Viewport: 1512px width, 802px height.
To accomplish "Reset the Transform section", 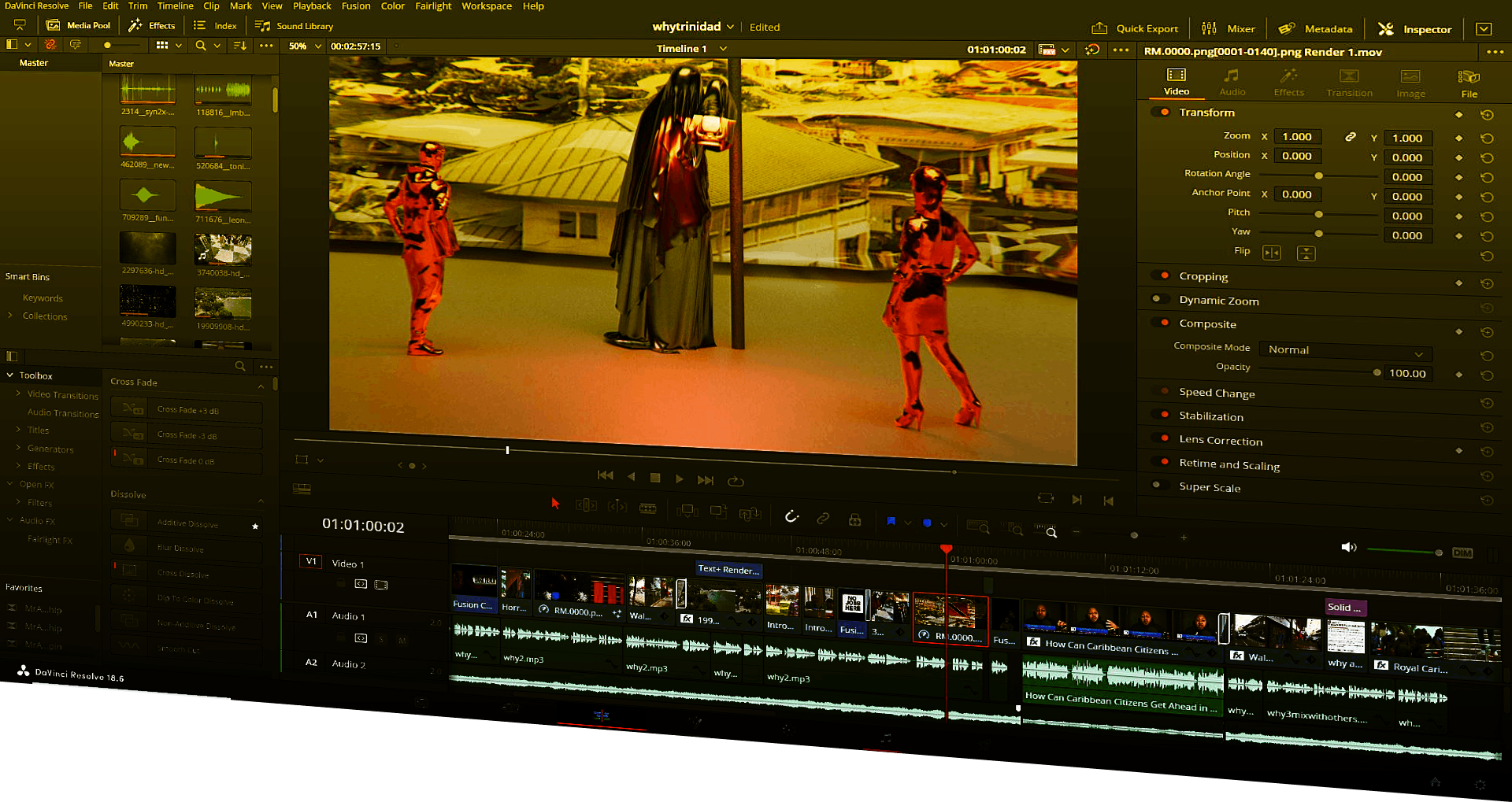I will (1487, 115).
